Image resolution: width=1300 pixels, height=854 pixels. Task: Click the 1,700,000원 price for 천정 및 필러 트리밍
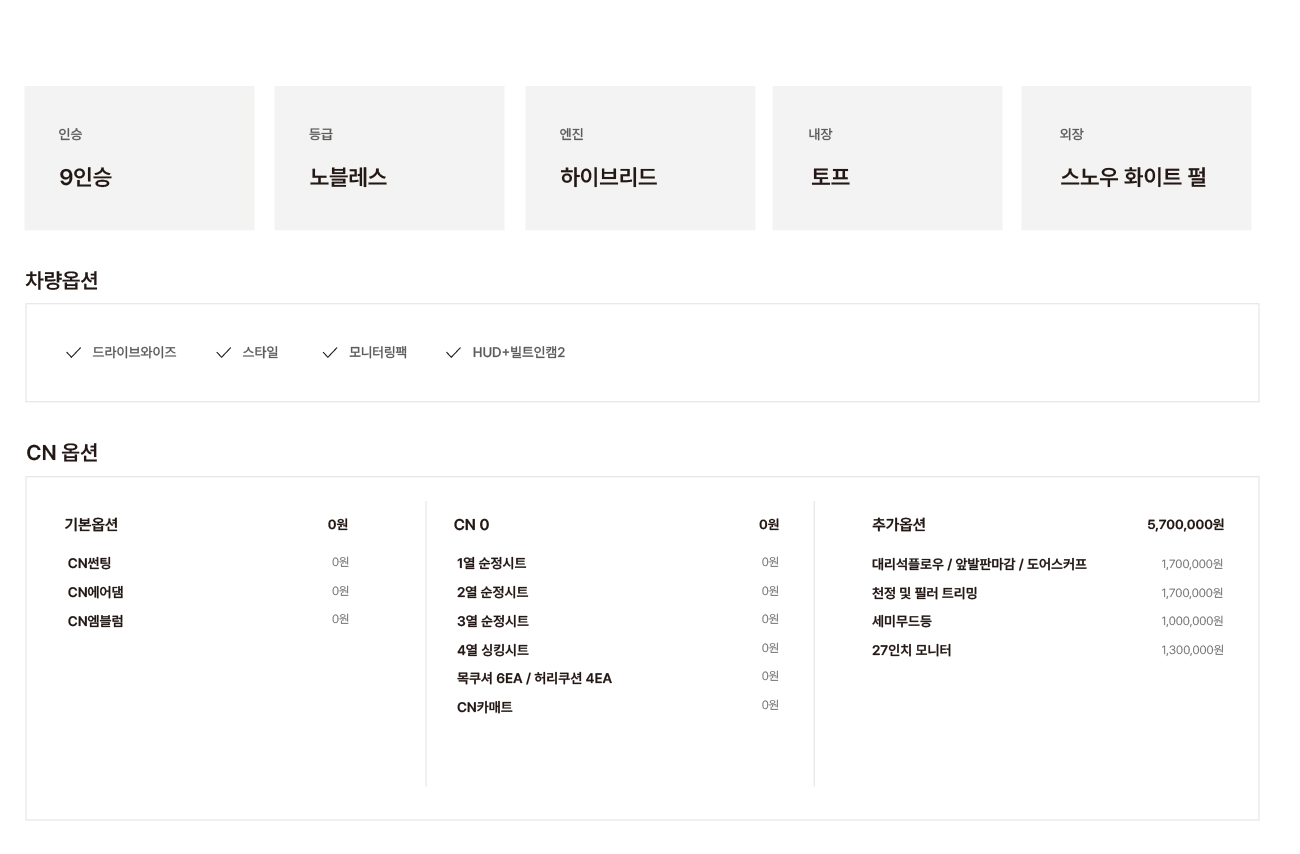point(1192,593)
